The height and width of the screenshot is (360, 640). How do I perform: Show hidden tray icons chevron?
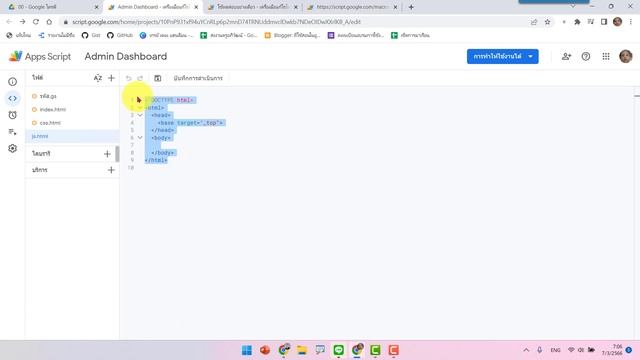pyautogui.click(x=526, y=350)
